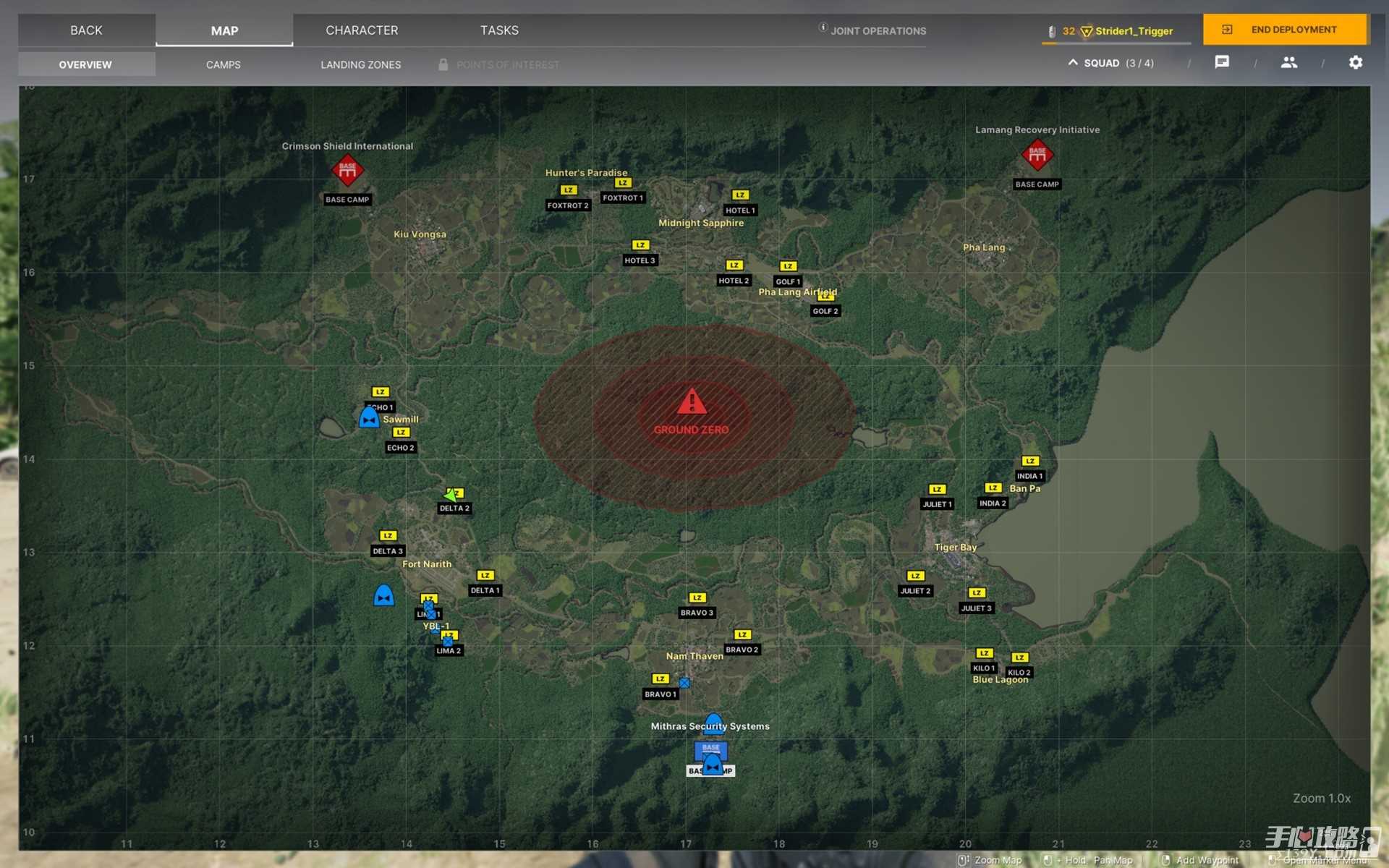
Task: Click the Pha Lang Airfield label
Action: tap(797, 292)
